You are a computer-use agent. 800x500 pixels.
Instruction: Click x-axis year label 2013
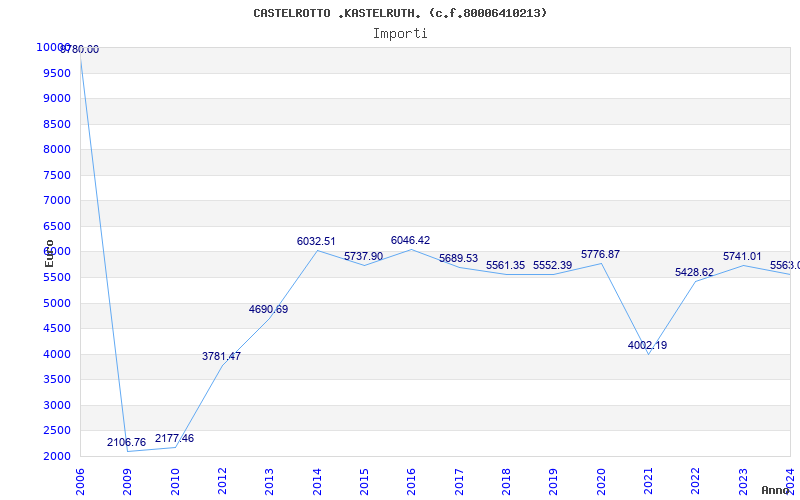click(270, 482)
